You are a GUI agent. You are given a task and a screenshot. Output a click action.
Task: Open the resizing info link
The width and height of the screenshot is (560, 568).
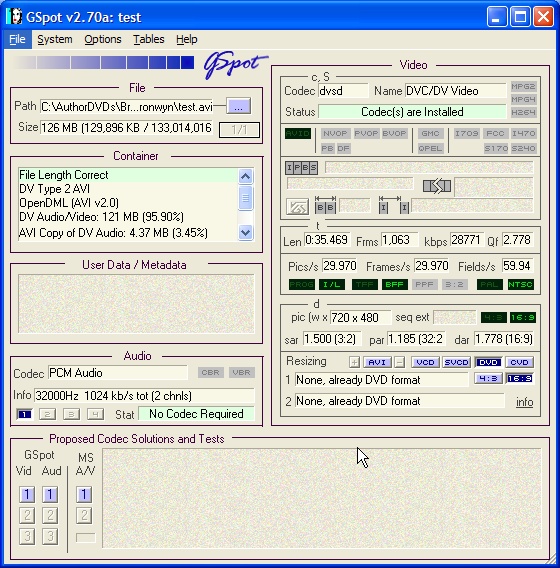(525, 402)
